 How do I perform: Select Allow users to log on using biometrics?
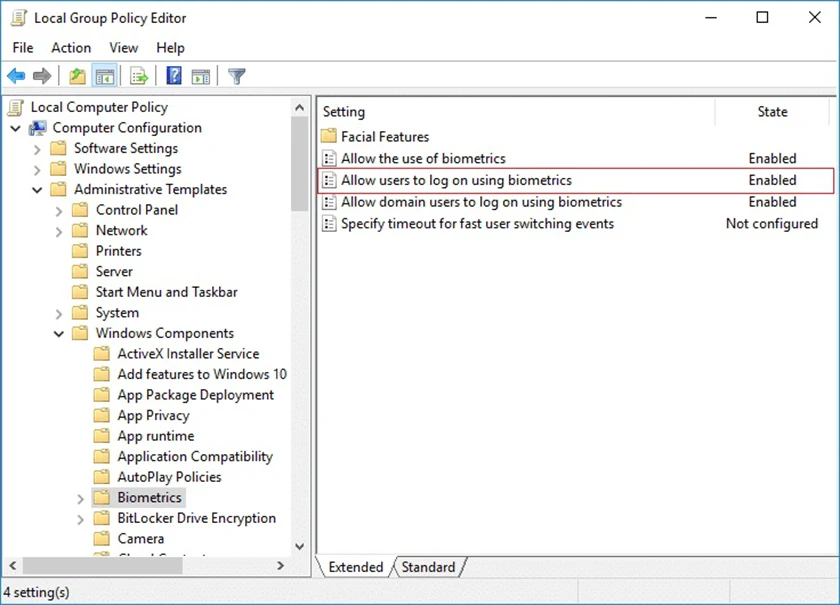[575, 181]
